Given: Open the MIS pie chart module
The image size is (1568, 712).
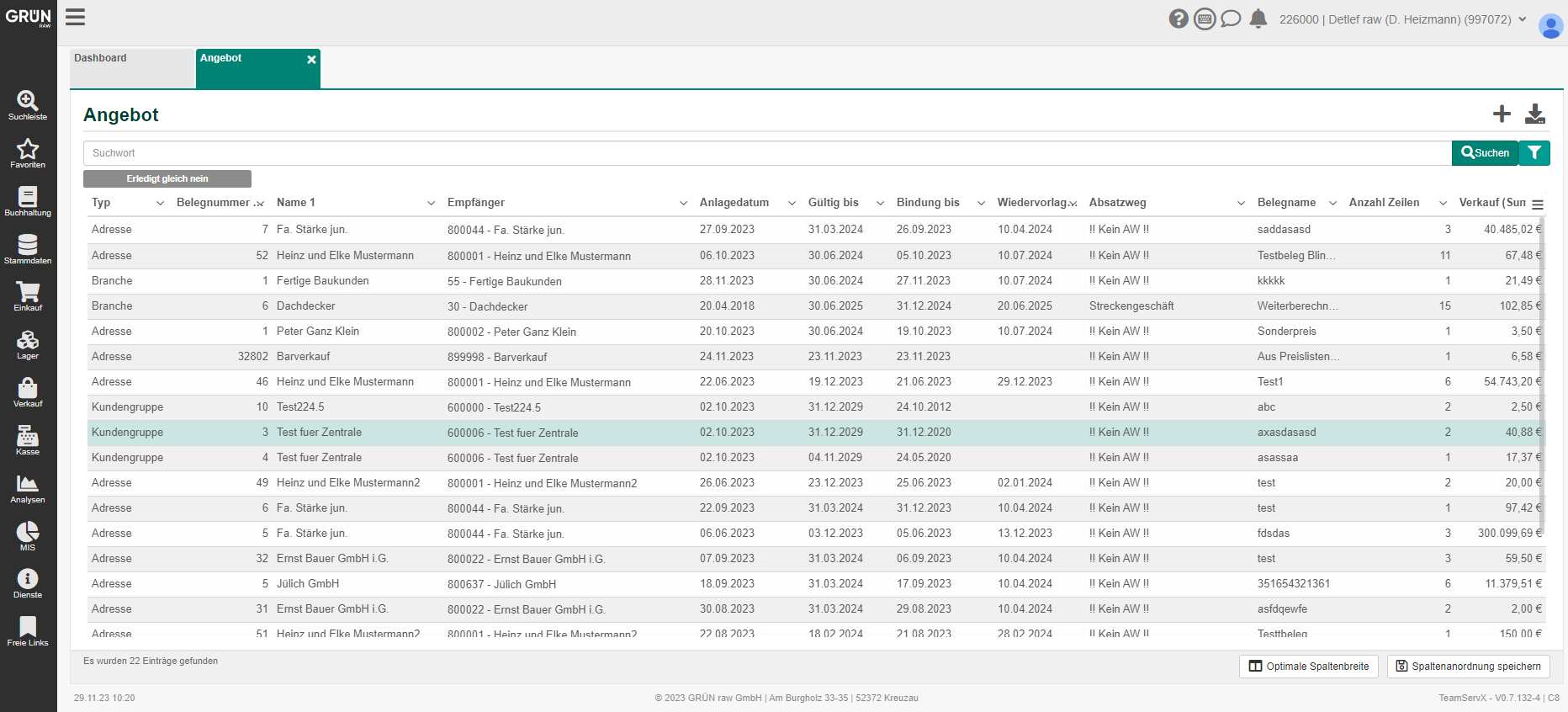Looking at the screenshot, I should [28, 535].
